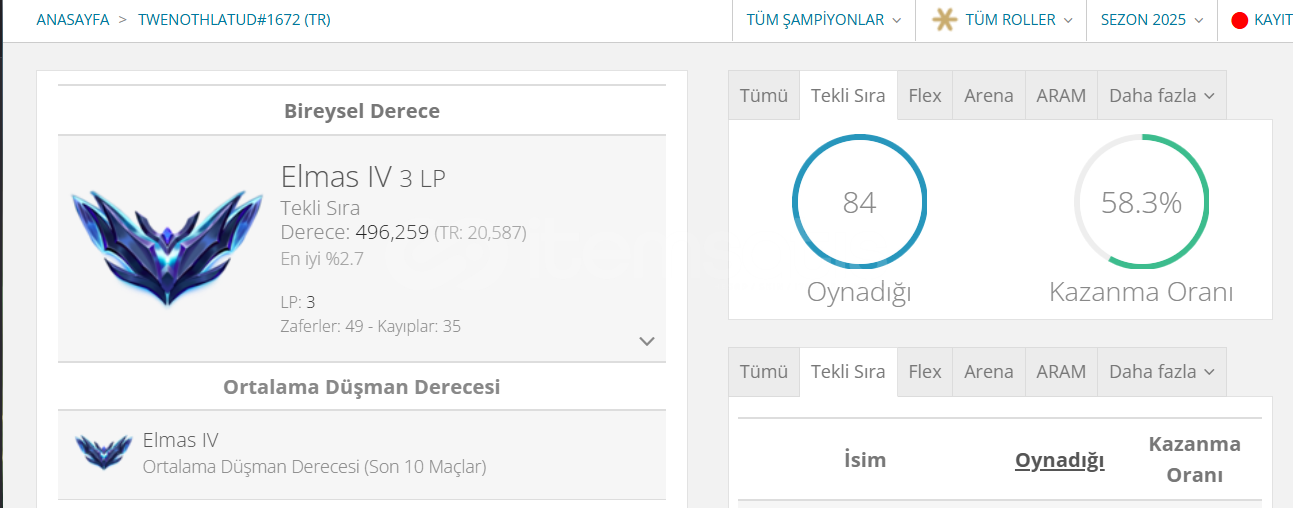Expand the rank details chevron
Viewport: 1293px width, 508px height.
pos(647,341)
